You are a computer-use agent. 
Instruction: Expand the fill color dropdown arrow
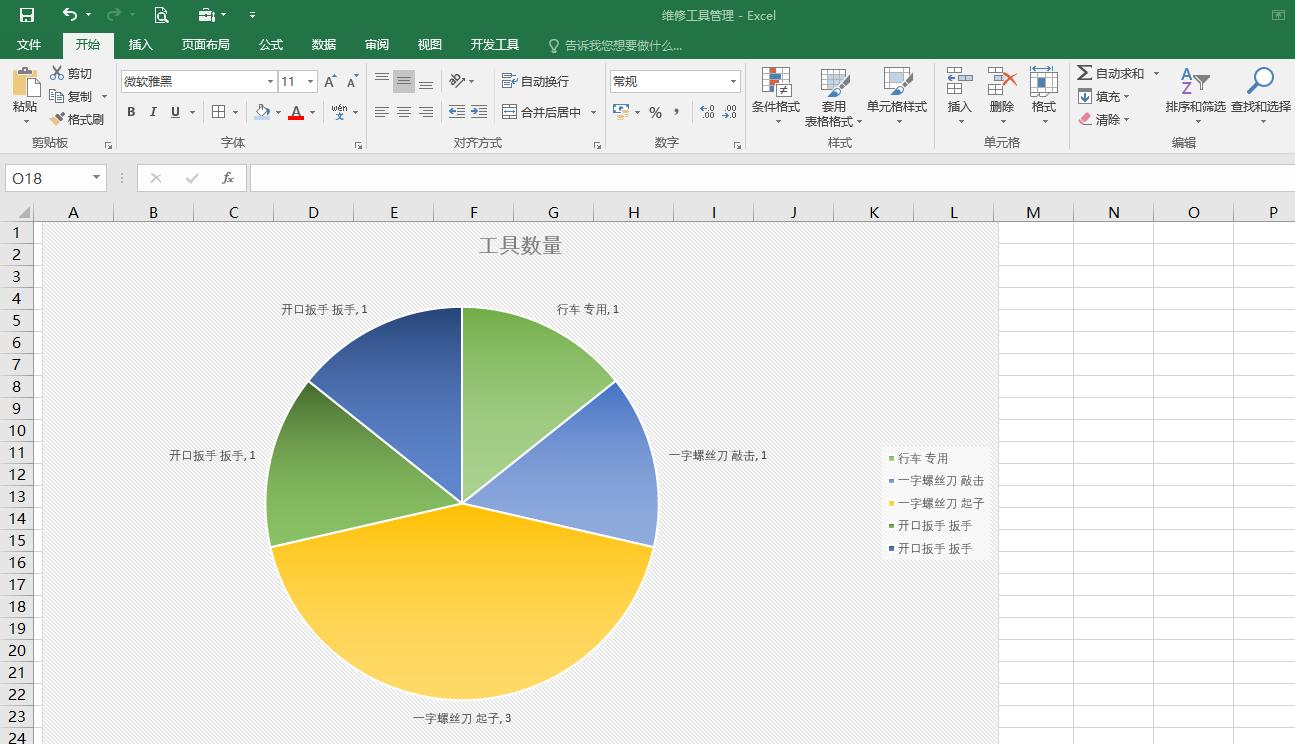(277, 111)
